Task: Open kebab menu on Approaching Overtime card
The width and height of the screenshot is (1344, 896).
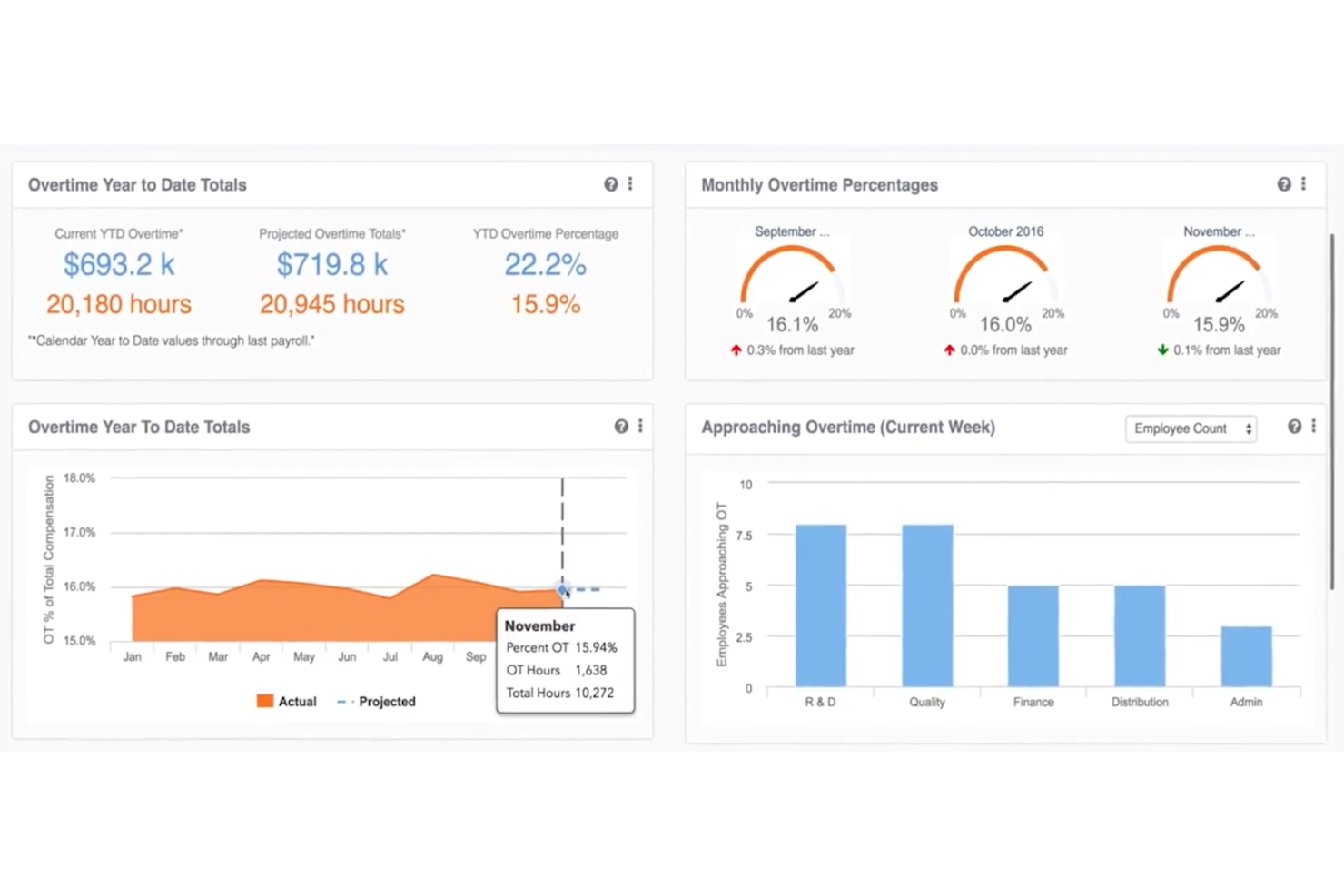Action: click(1313, 426)
